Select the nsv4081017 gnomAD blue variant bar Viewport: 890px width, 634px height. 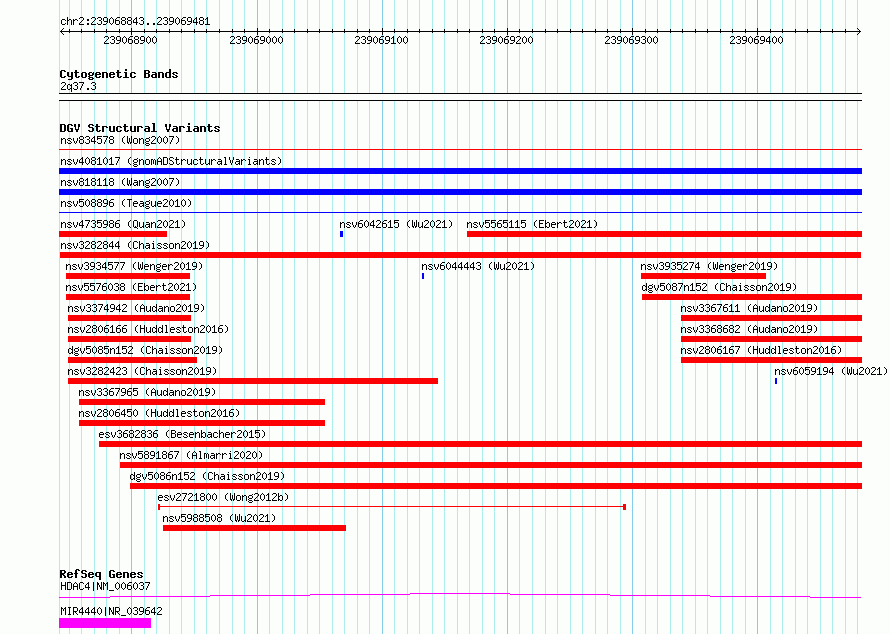point(460,171)
